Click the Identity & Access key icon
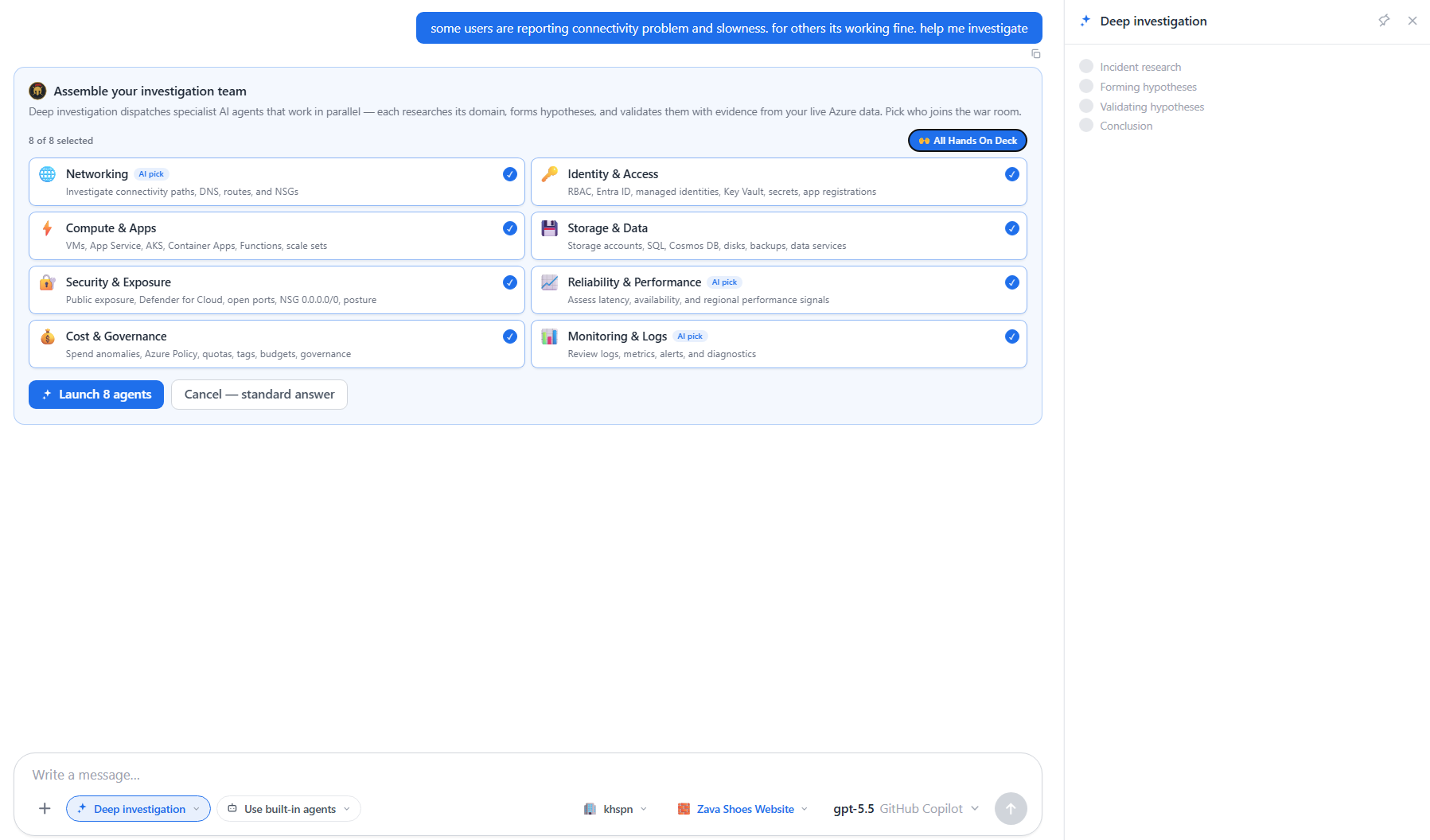This screenshot has width=1430, height=840. click(549, 174)
